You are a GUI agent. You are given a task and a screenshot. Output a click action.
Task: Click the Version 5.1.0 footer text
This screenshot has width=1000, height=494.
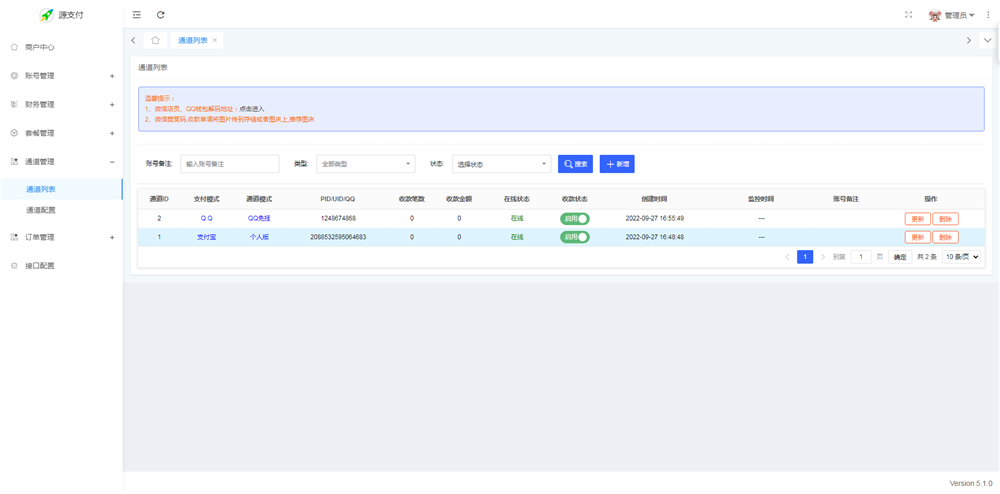coord(971,484)
